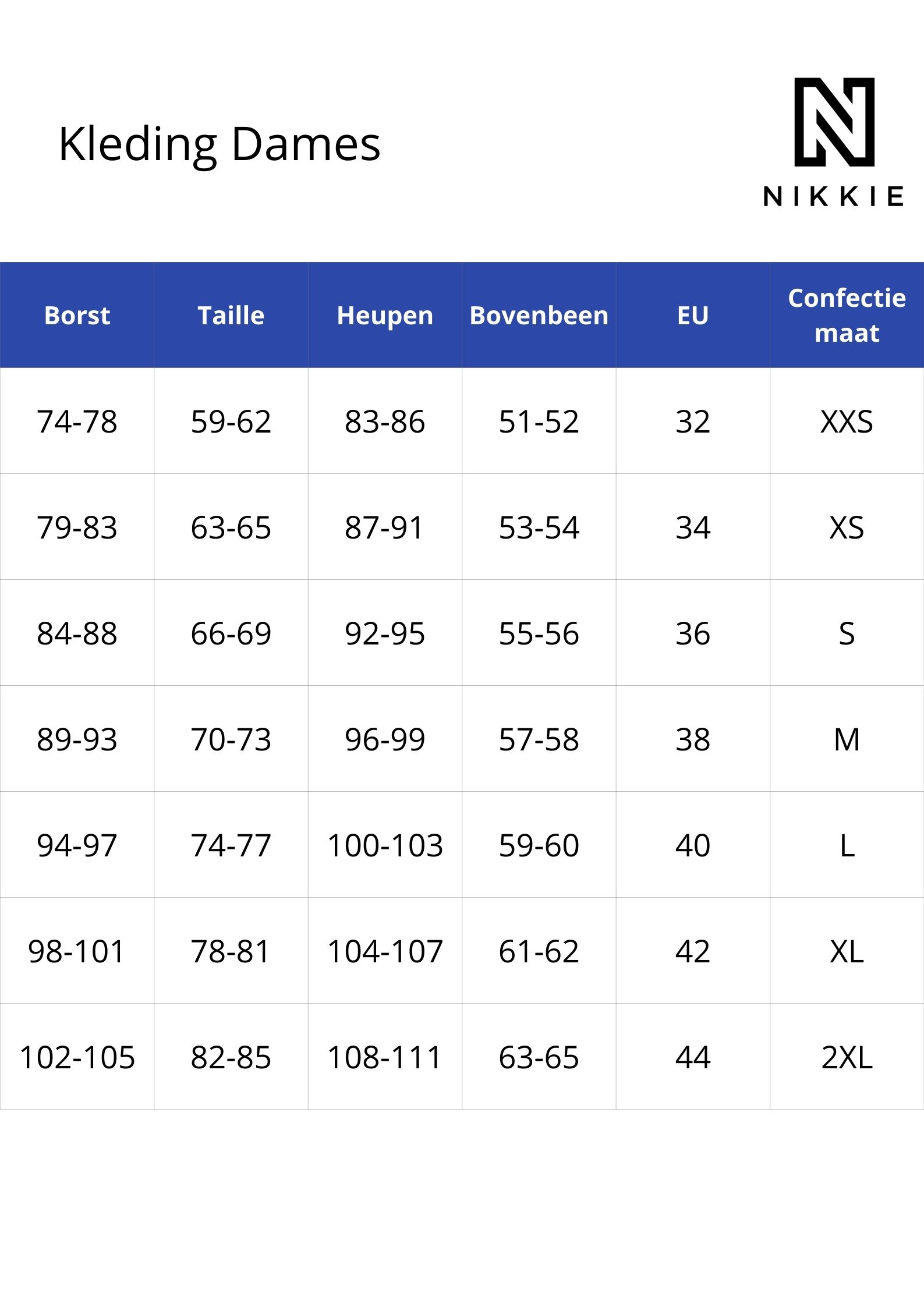Select the Bovenbeen column header
The width and height of the screenshot is (924, 1307).
coord(539,315)
